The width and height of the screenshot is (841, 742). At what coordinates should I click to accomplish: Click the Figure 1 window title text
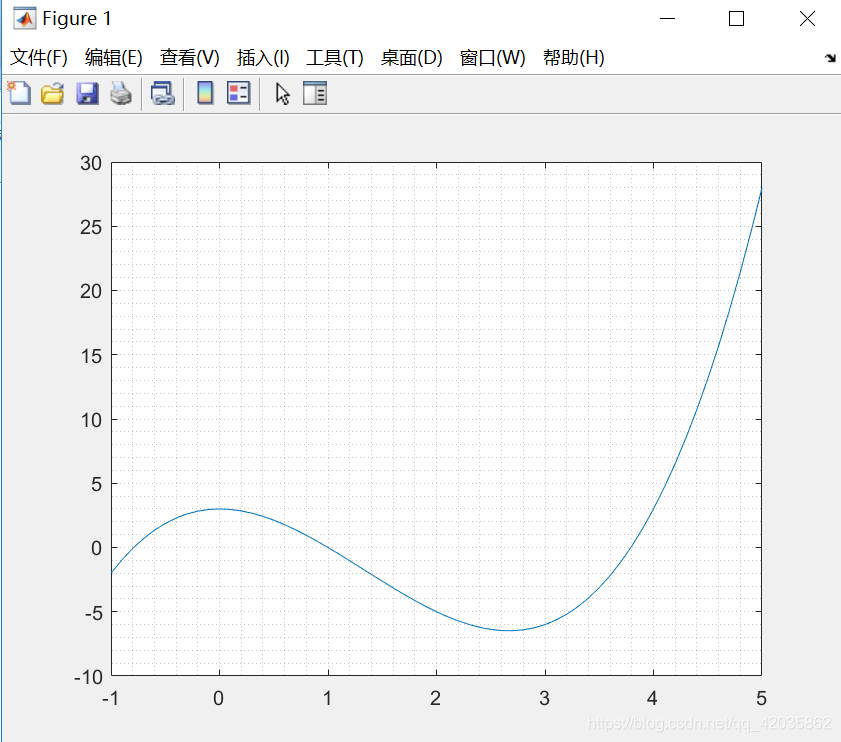click(77, 19)
